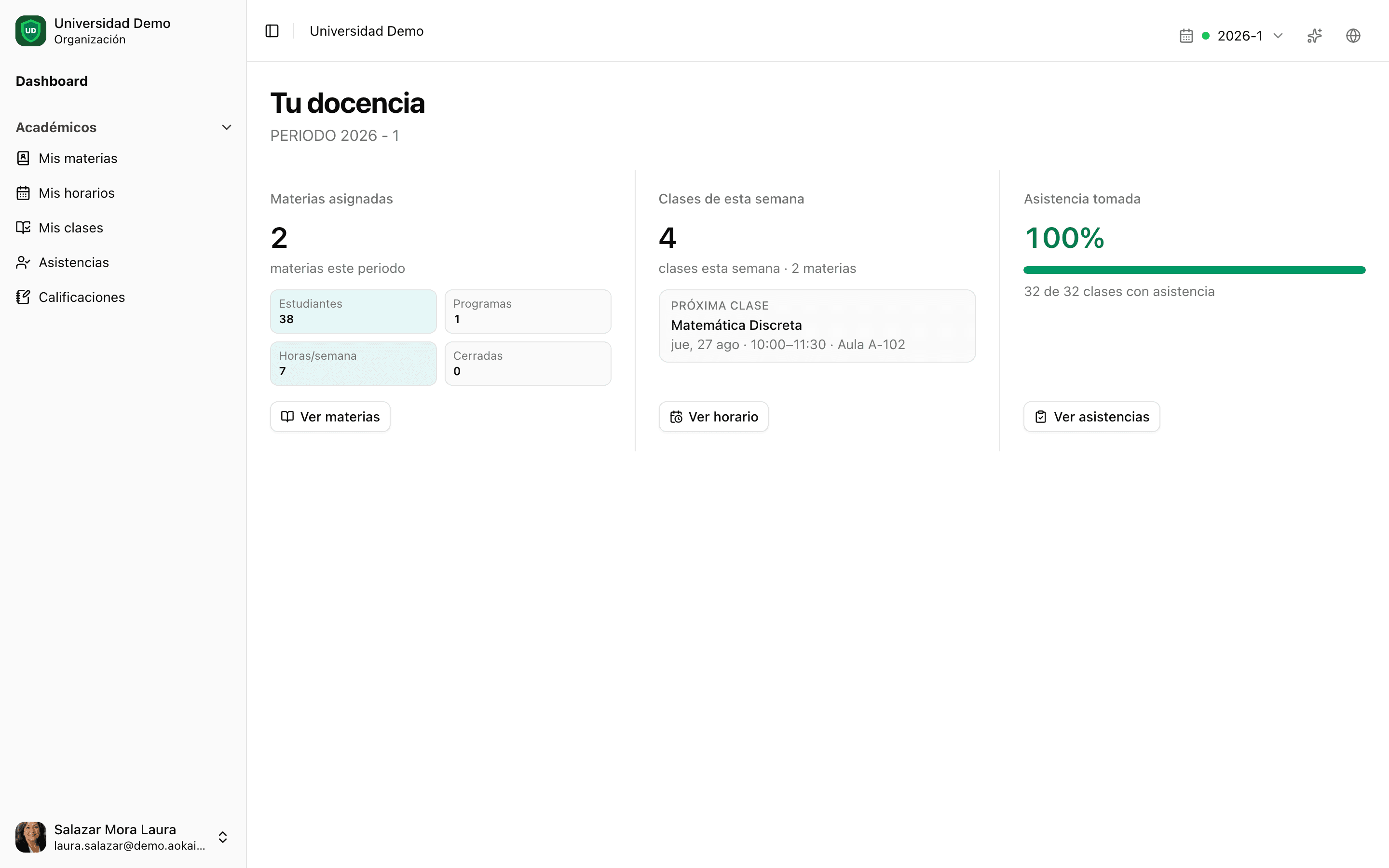
Task: Click the green active-period status dot
Action: [x=1205, y=36]
